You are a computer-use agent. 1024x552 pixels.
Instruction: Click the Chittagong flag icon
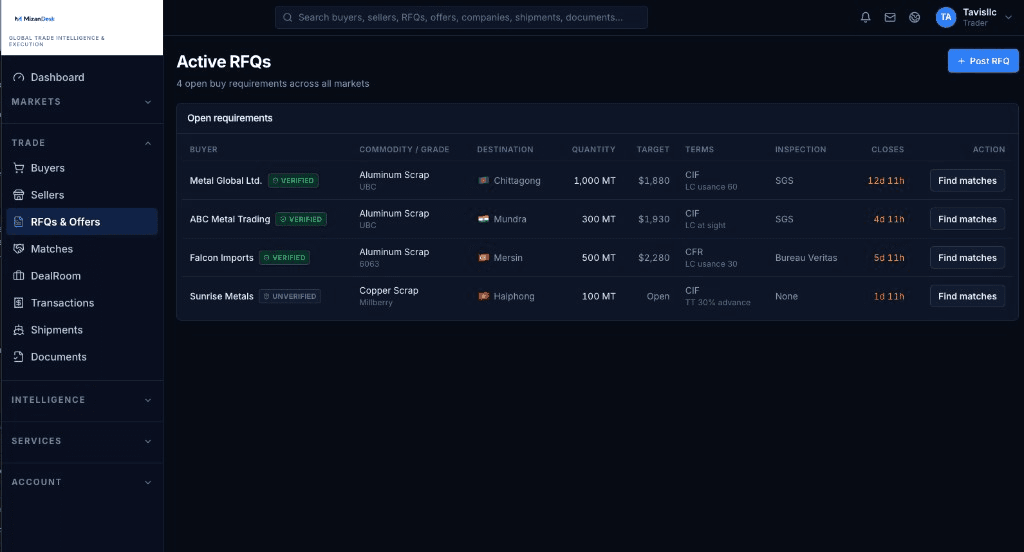tap(483, 180)
